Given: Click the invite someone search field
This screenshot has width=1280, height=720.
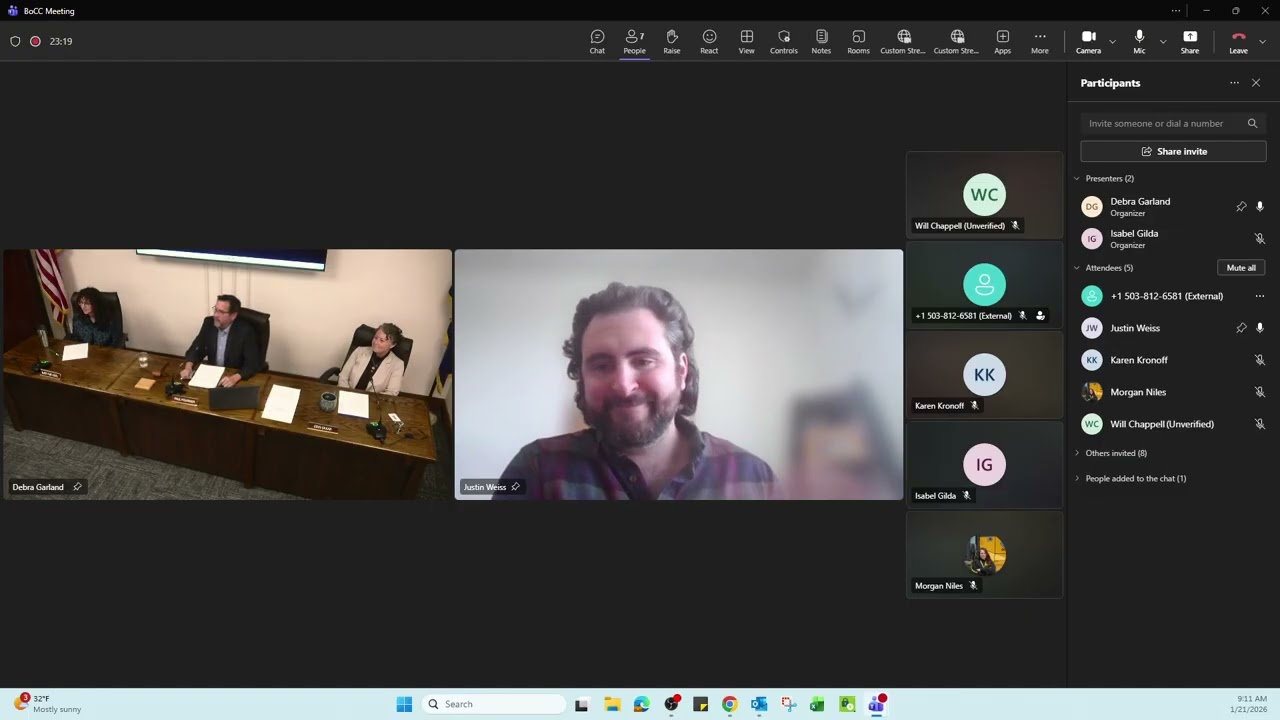Looking at the screenshot, I should tap(1173, 123).
